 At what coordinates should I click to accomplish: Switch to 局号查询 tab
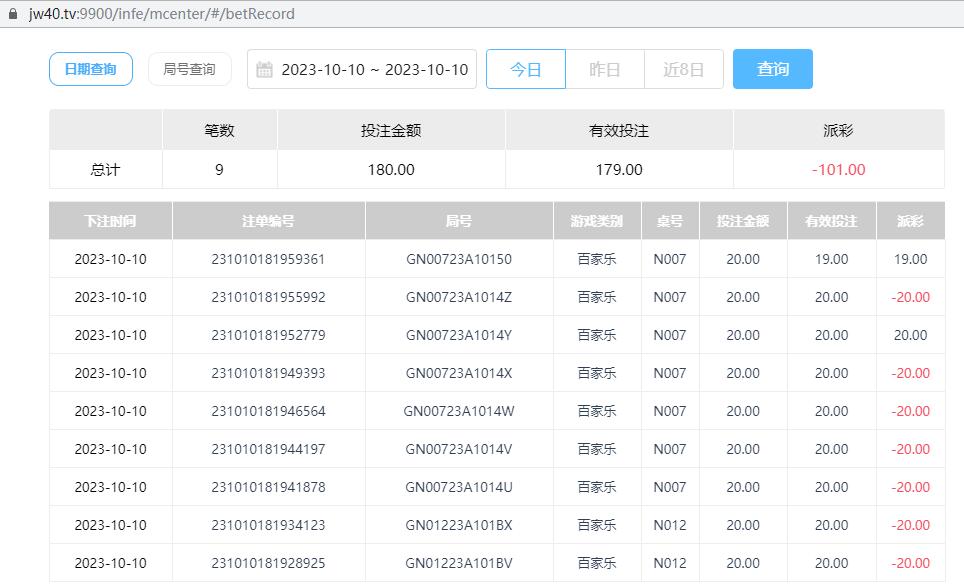pos(189,69)
